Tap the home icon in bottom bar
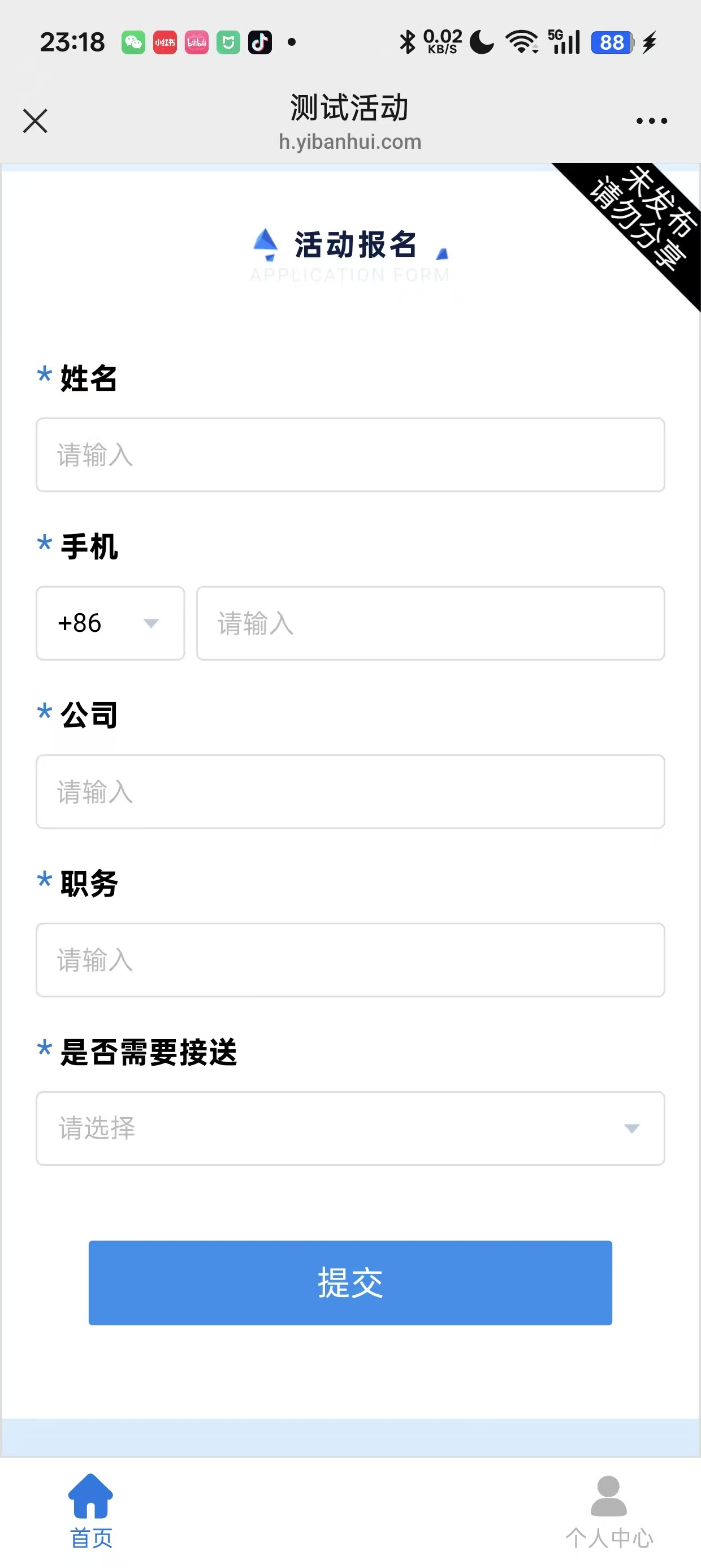Image resolution: width=701 pixels, height=1568 pixels. pyautogui.click(x=90, y=1496)
